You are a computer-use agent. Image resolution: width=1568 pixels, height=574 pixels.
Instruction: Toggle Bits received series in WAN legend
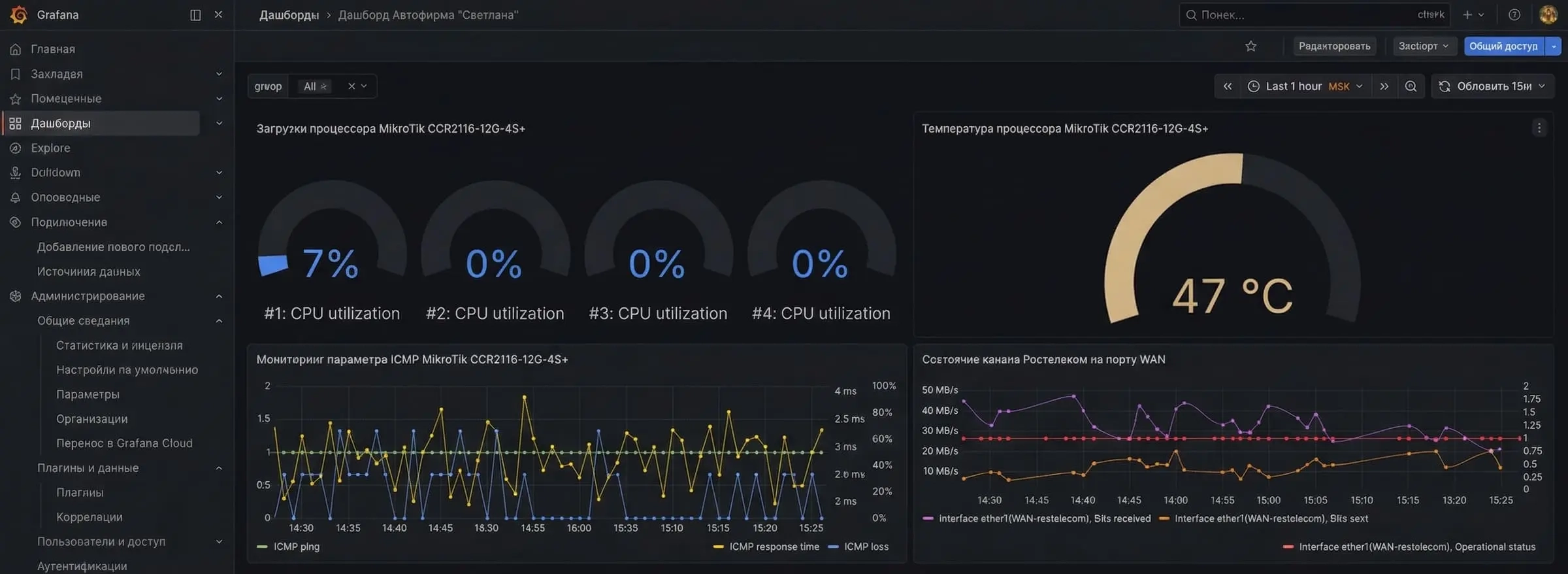point(1044,518)
